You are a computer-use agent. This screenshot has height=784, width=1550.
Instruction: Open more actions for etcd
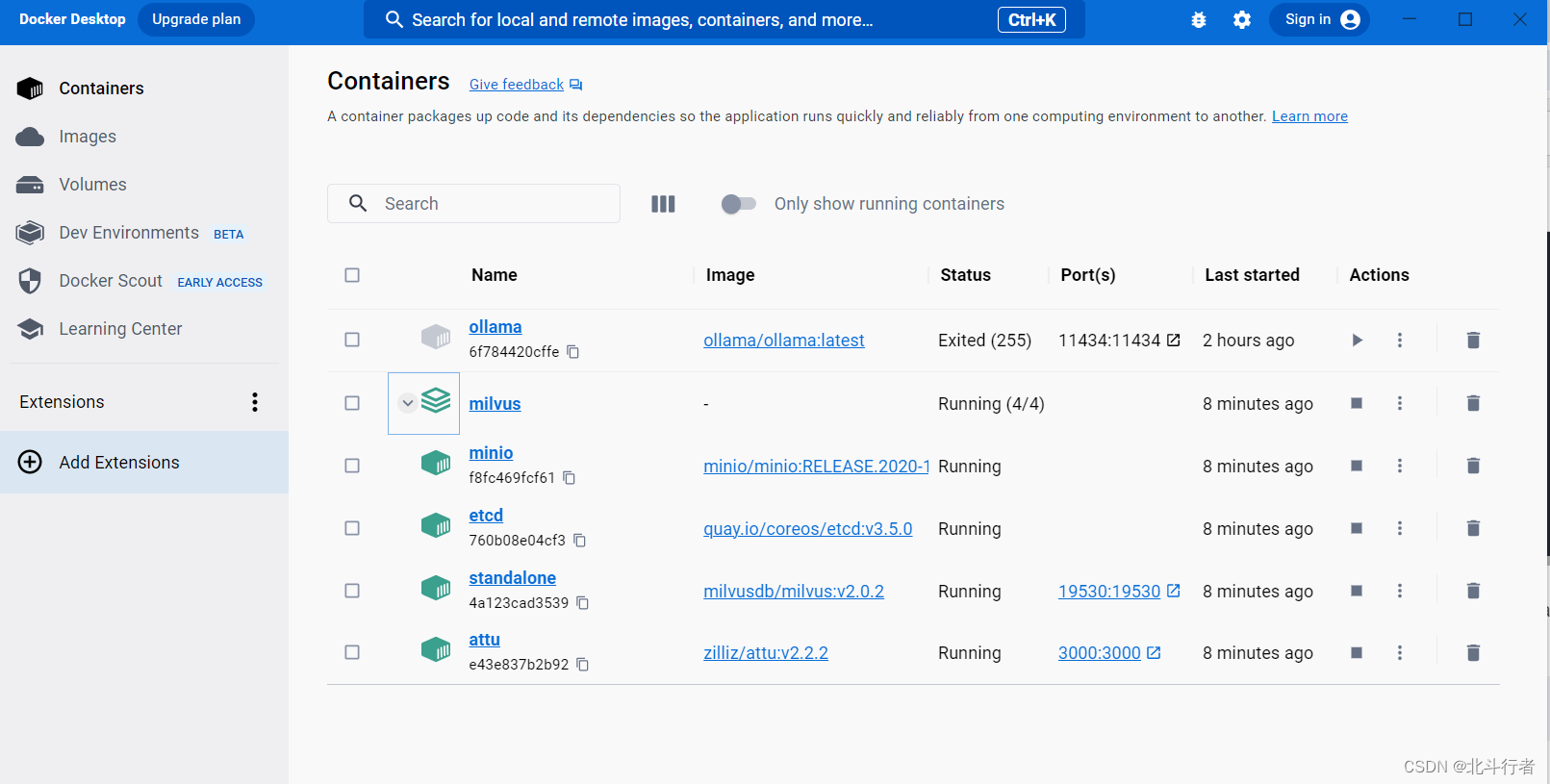[x=1400, y=528]
